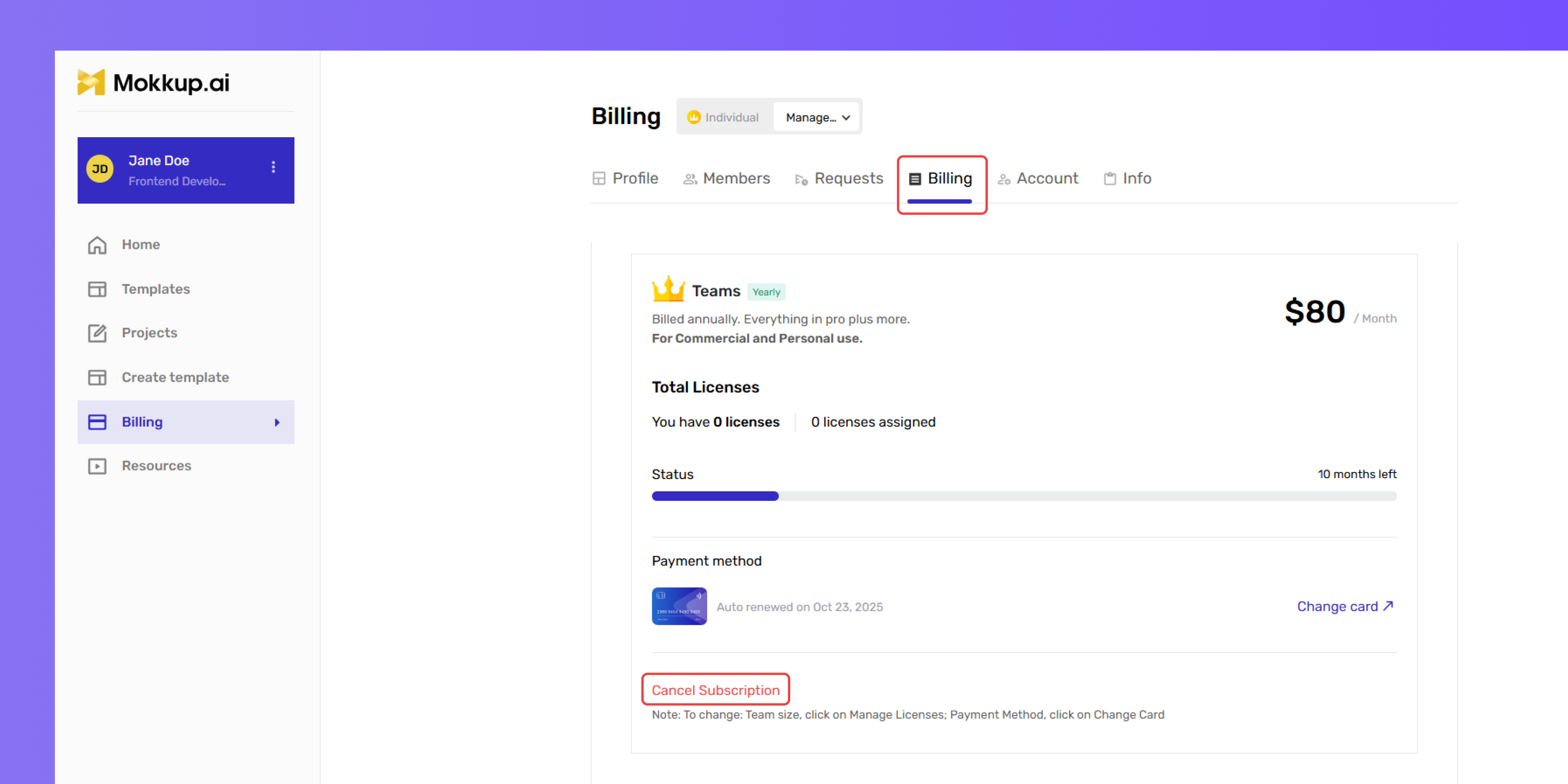The width and height of the screenshot is (1568, 784).
Task: Click the Info clipboard icon
Action: tap(1110, 178)
